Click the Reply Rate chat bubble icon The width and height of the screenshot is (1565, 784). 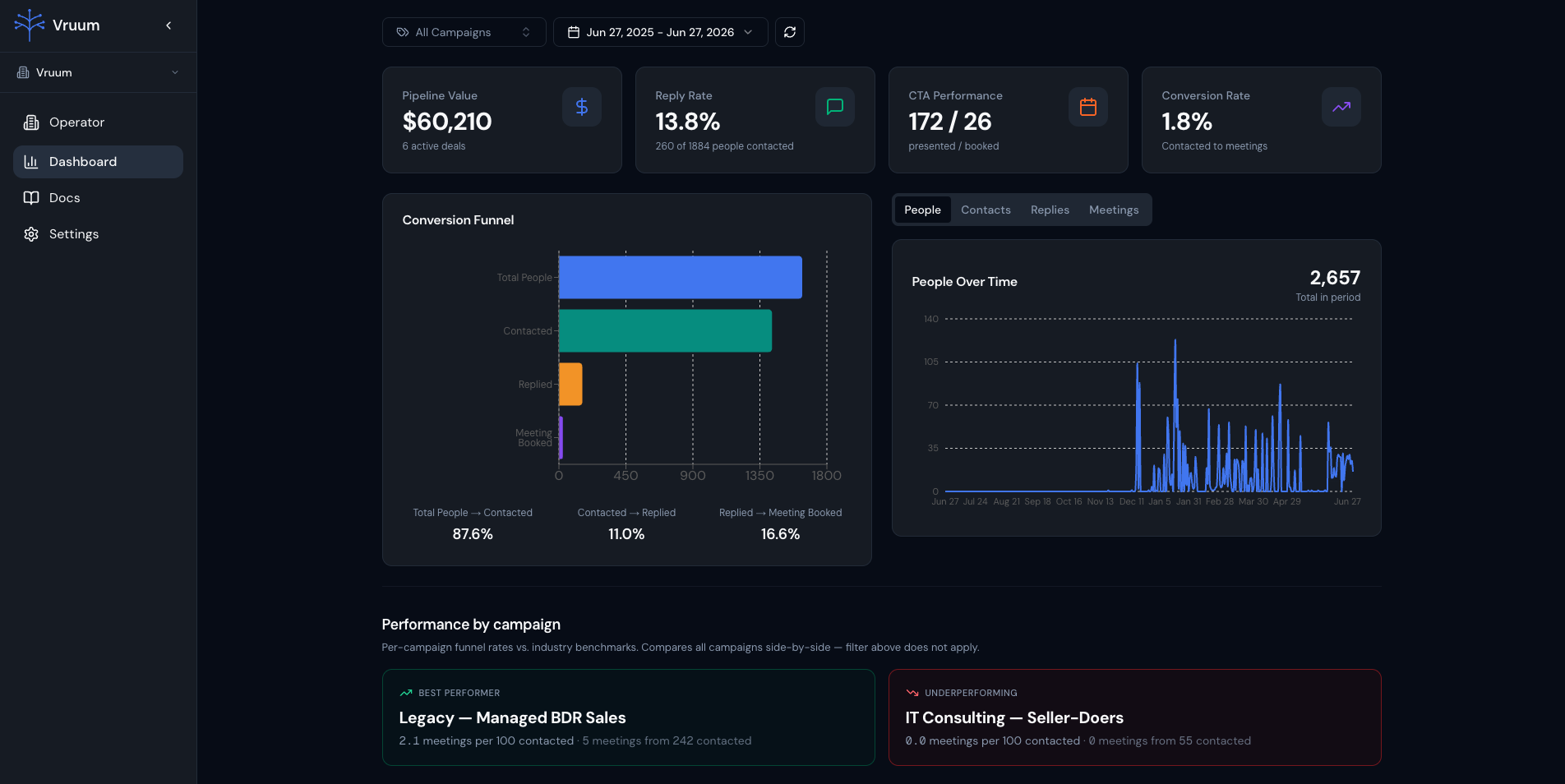(x=835, y=107)
